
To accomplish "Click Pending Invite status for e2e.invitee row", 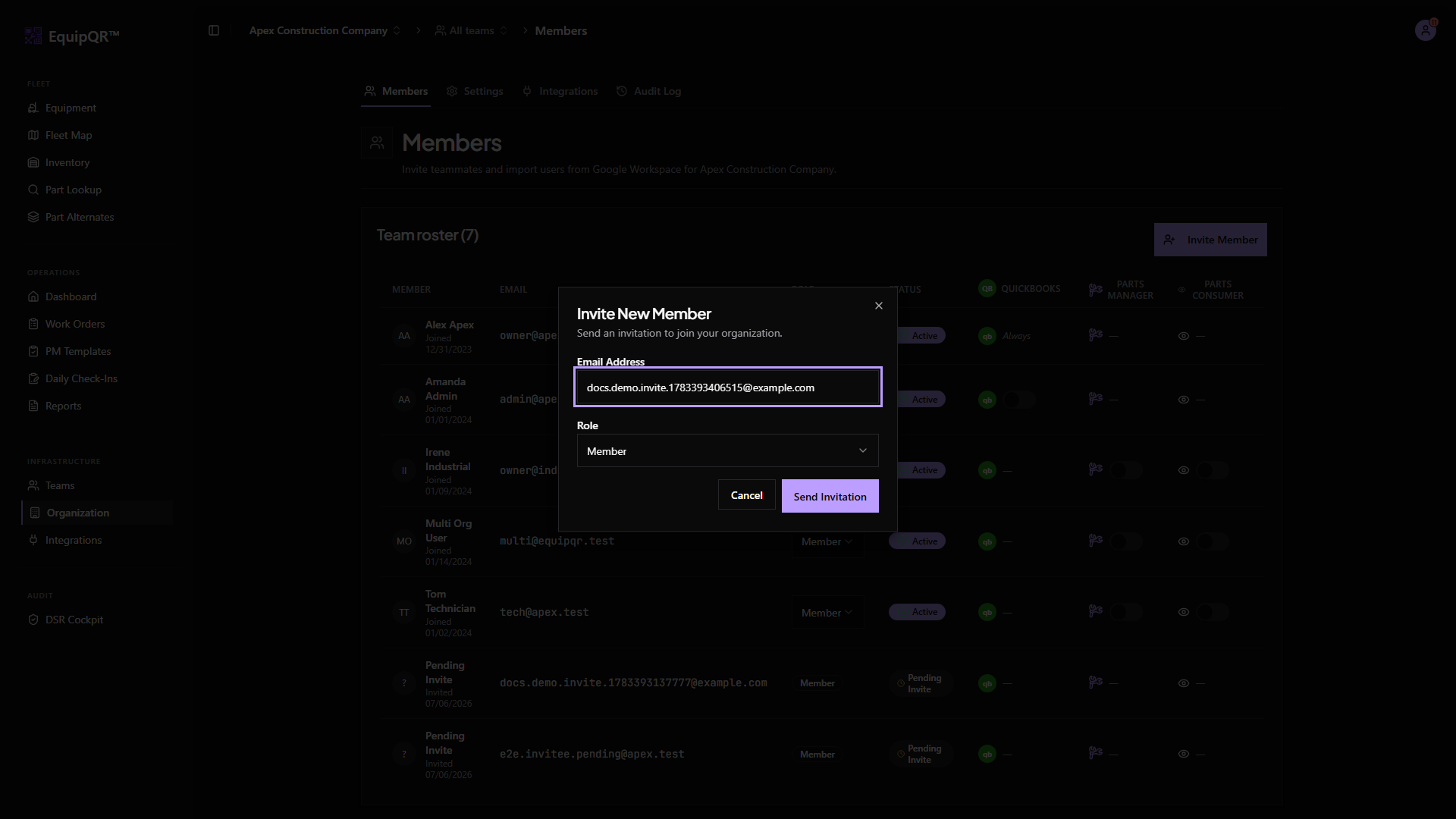I will tap(921, 754).
